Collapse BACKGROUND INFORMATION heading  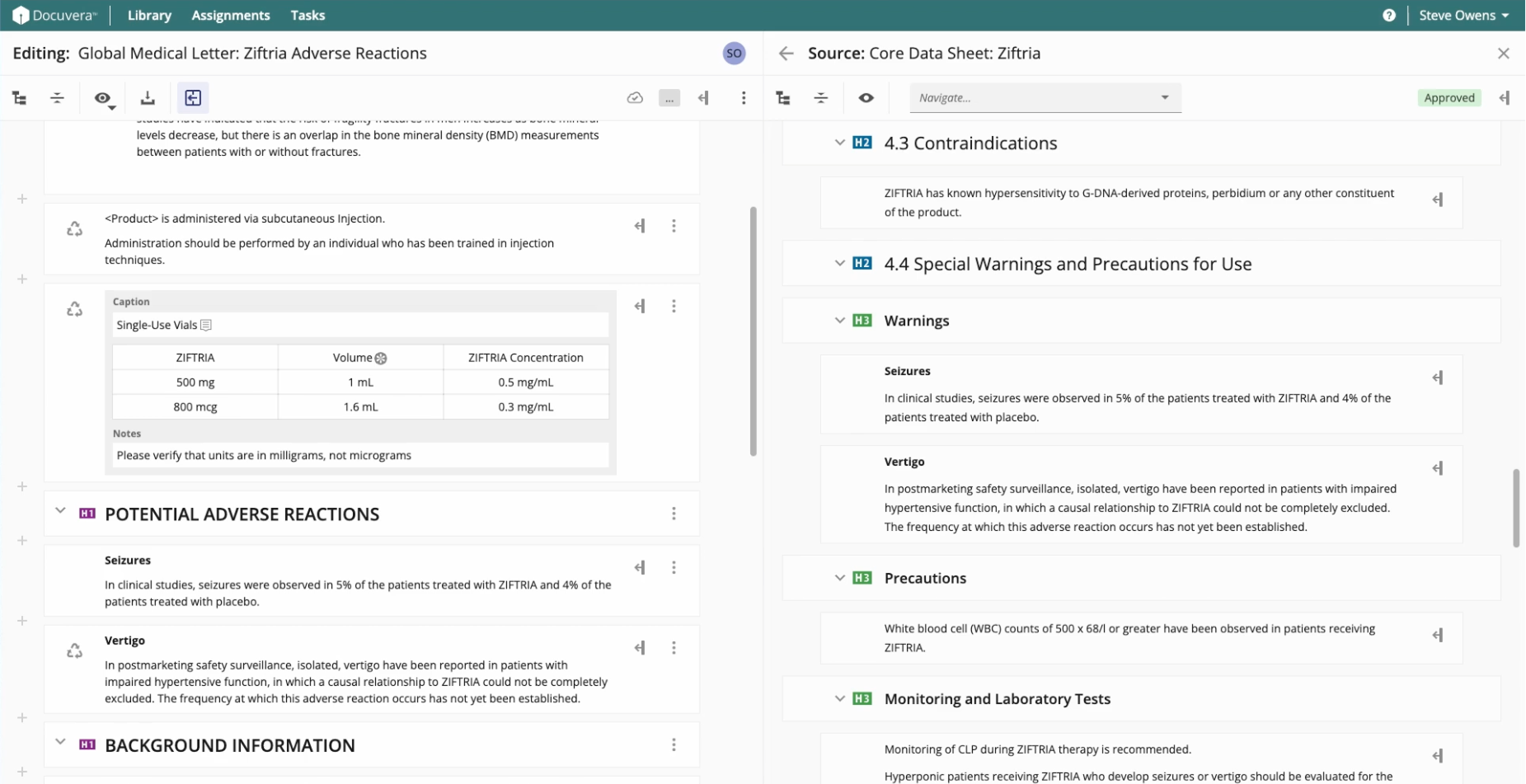tap(60, 742)
